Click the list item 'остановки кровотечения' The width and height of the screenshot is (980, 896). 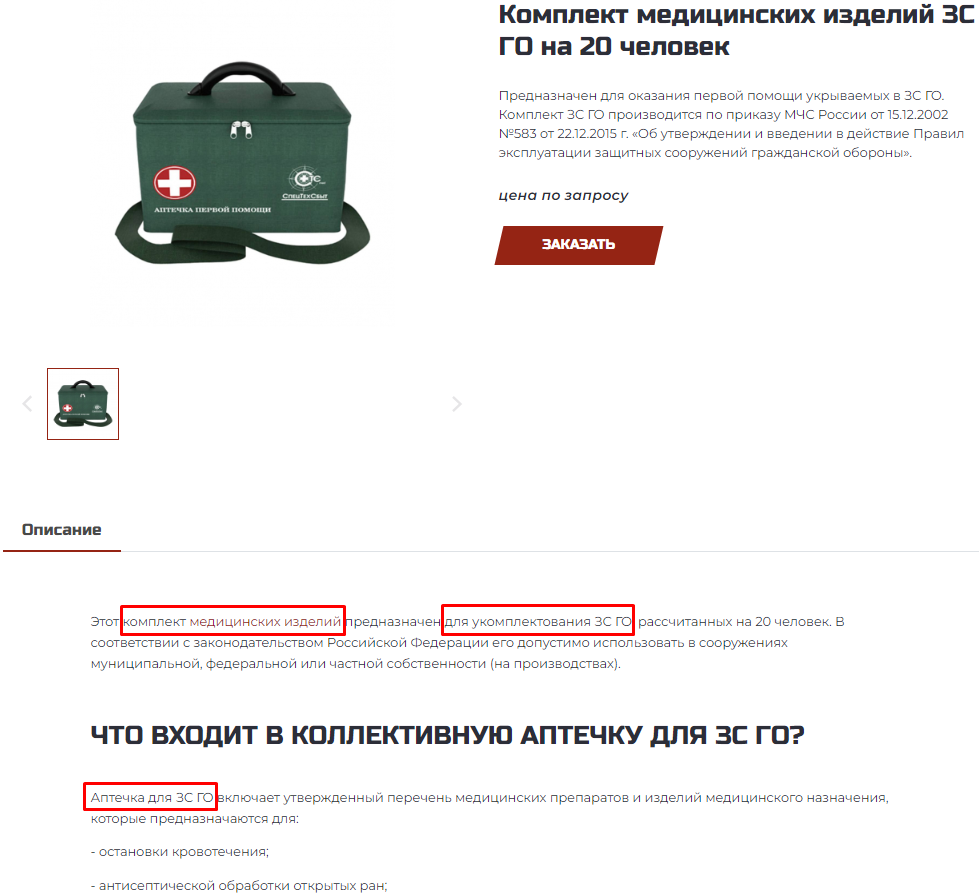click(x=180, y=852)
